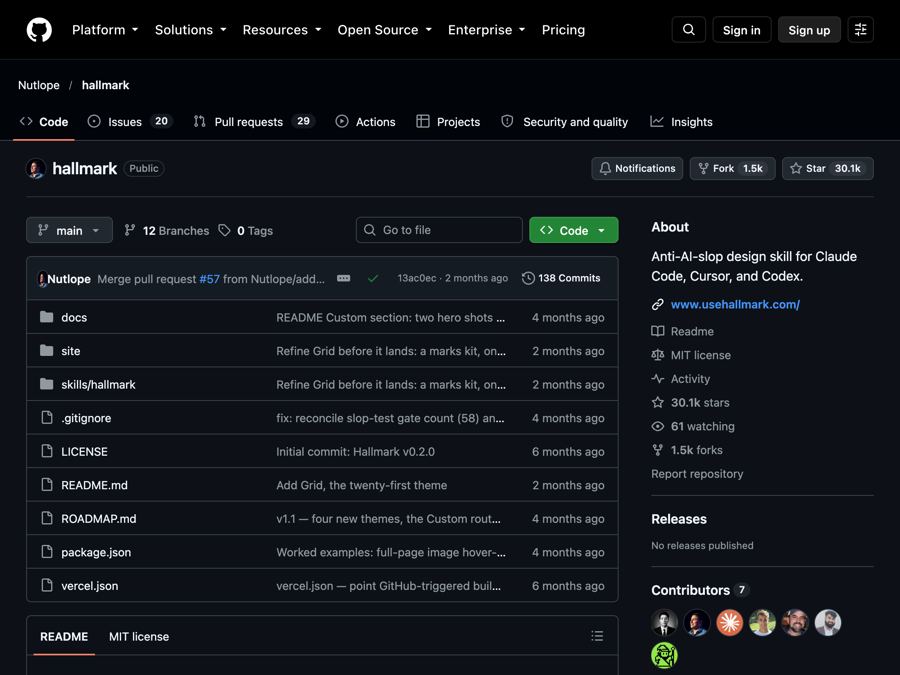The image size is (900, 675).
Task: Click the Notifications bell button
Action: pos(637,169)
